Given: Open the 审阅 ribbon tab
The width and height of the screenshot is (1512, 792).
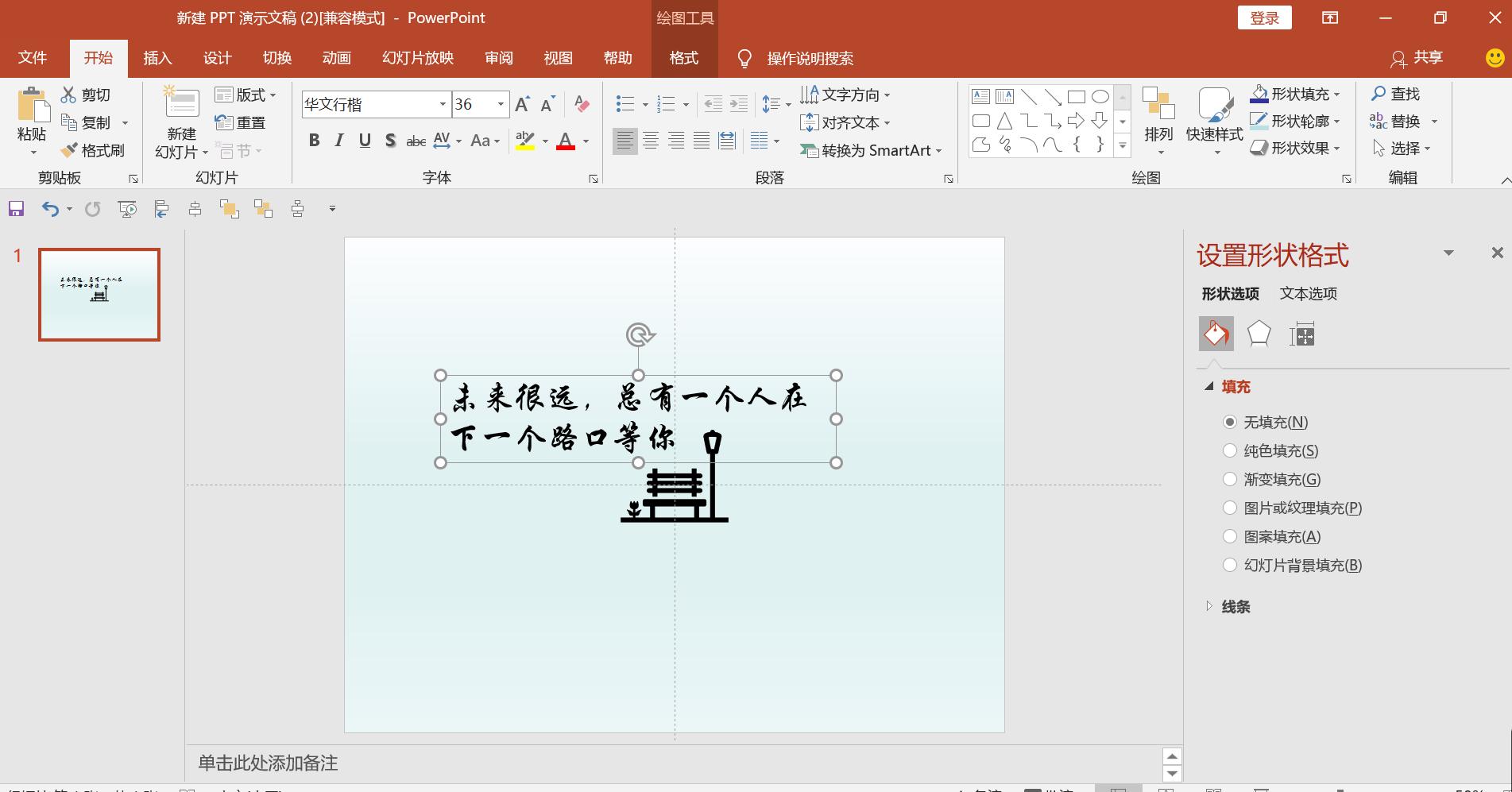Looking at the screenshot, I should pyautogui.click(x=498, y=58).
